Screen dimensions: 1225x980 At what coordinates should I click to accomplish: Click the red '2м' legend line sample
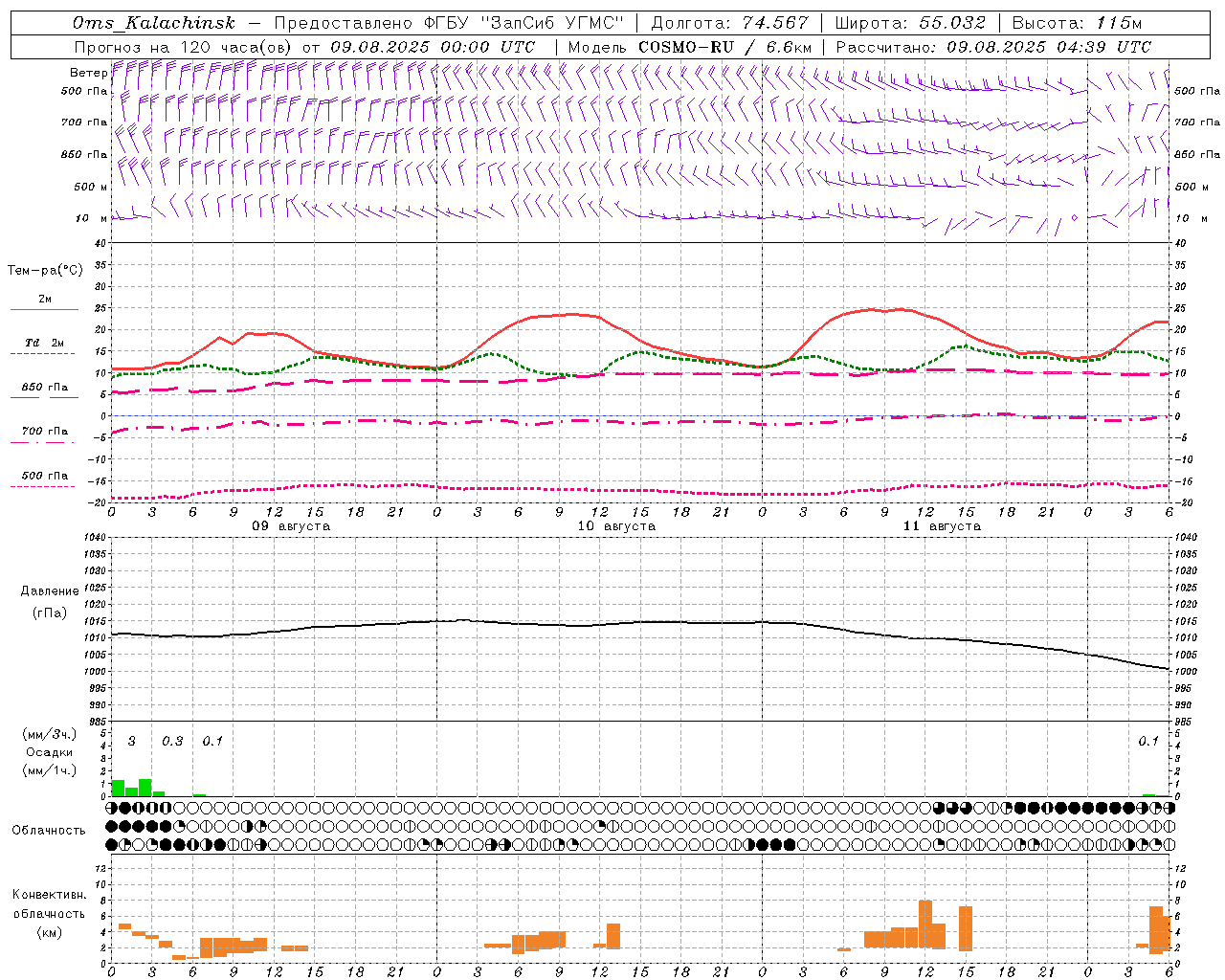[44, 309]
